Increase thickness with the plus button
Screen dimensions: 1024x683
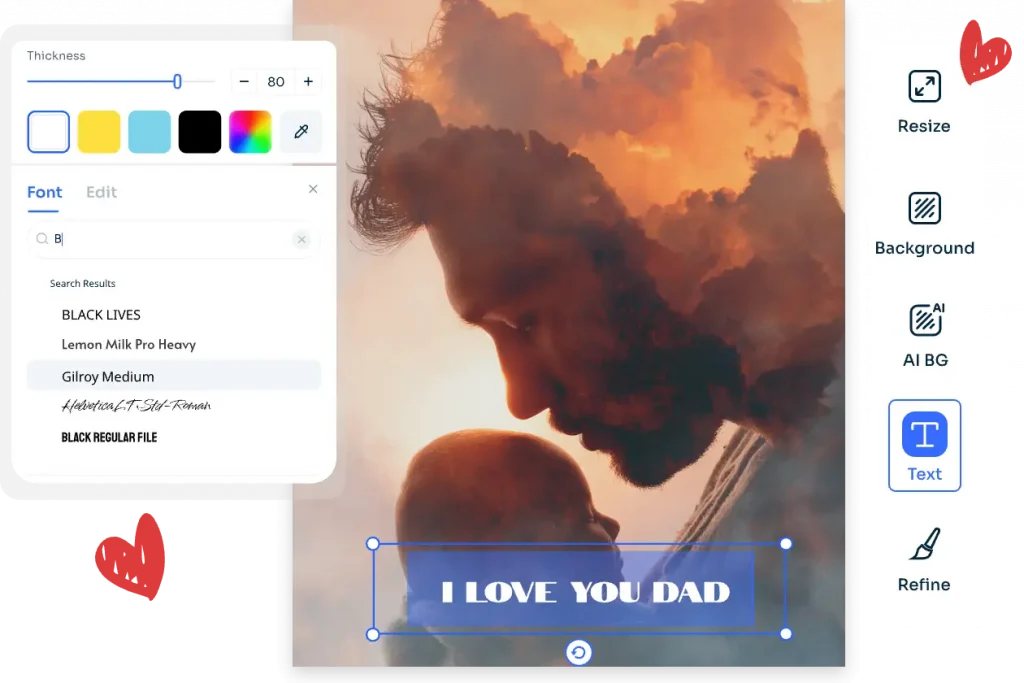[308, 82]
